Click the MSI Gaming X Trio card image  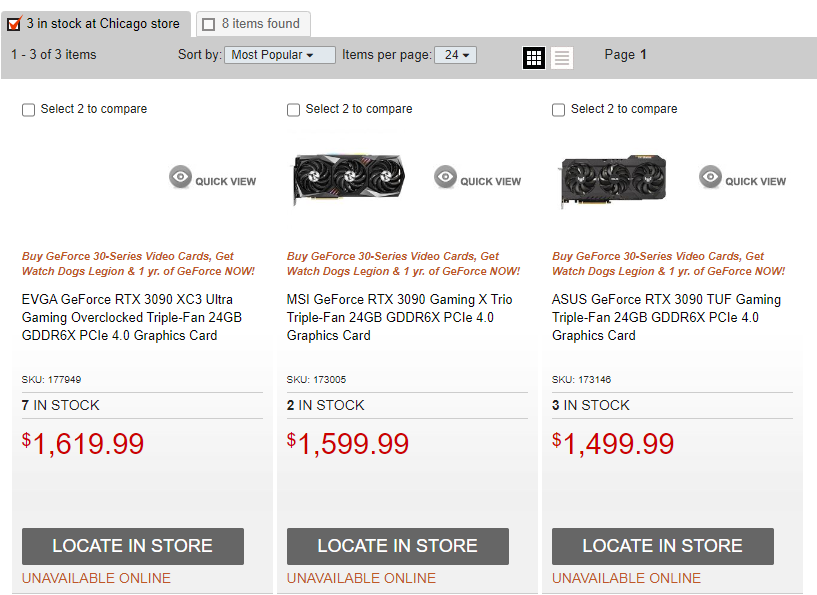coord(348,180)
